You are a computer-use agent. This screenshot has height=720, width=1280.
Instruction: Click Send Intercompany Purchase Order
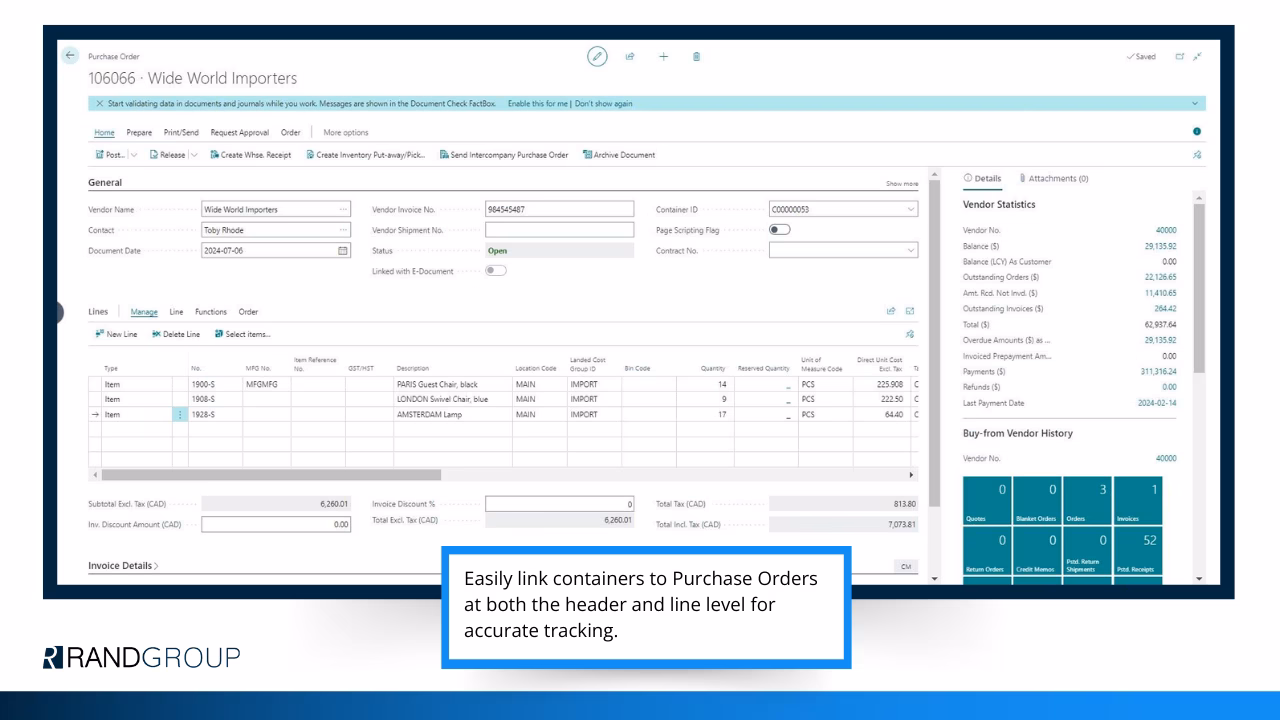coord(503,155)
